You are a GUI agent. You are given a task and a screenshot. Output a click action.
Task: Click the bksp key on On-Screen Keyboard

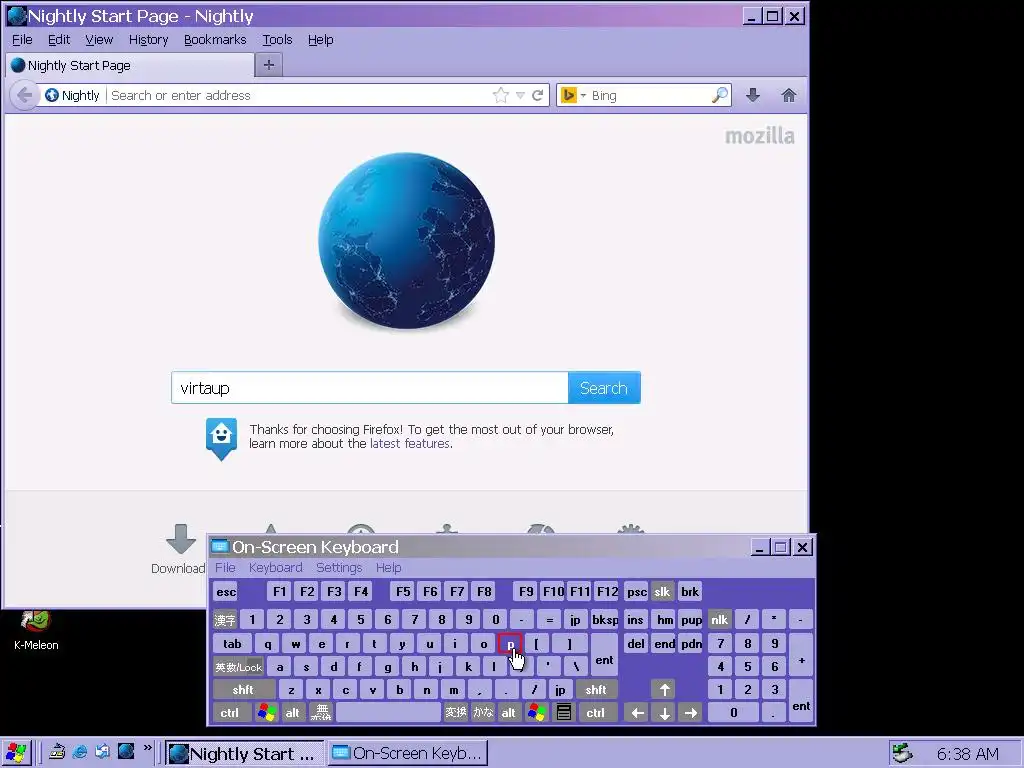pyautogui.click(x=605, y=620)
